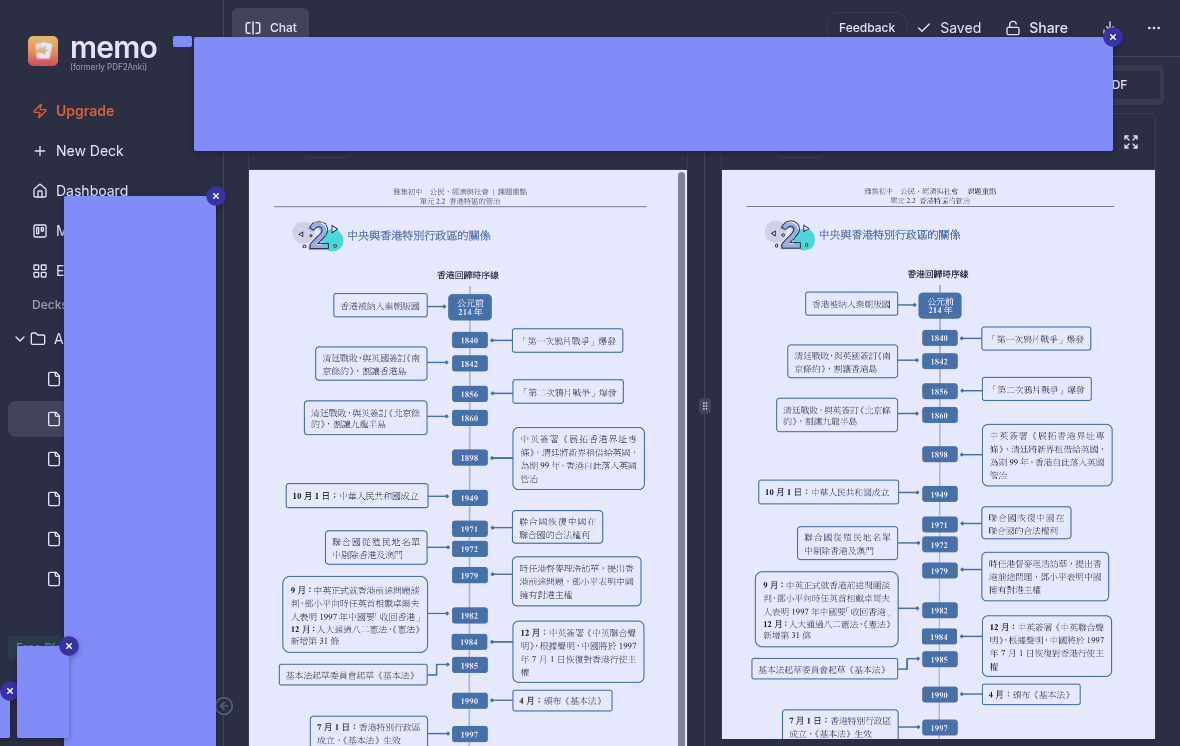Image resolution: width=1180 pixels, height=746 pixels.
Task: Click the kanban board icon below Dashboard
Action: point(40,231)
